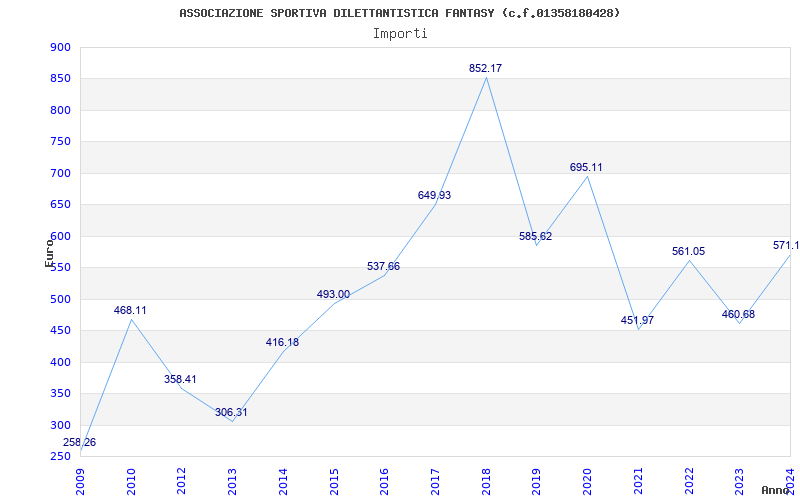The width and height of the screenshot is (800, 500).
Task: Click the 585.62 data label
Action: click(536, 237)
